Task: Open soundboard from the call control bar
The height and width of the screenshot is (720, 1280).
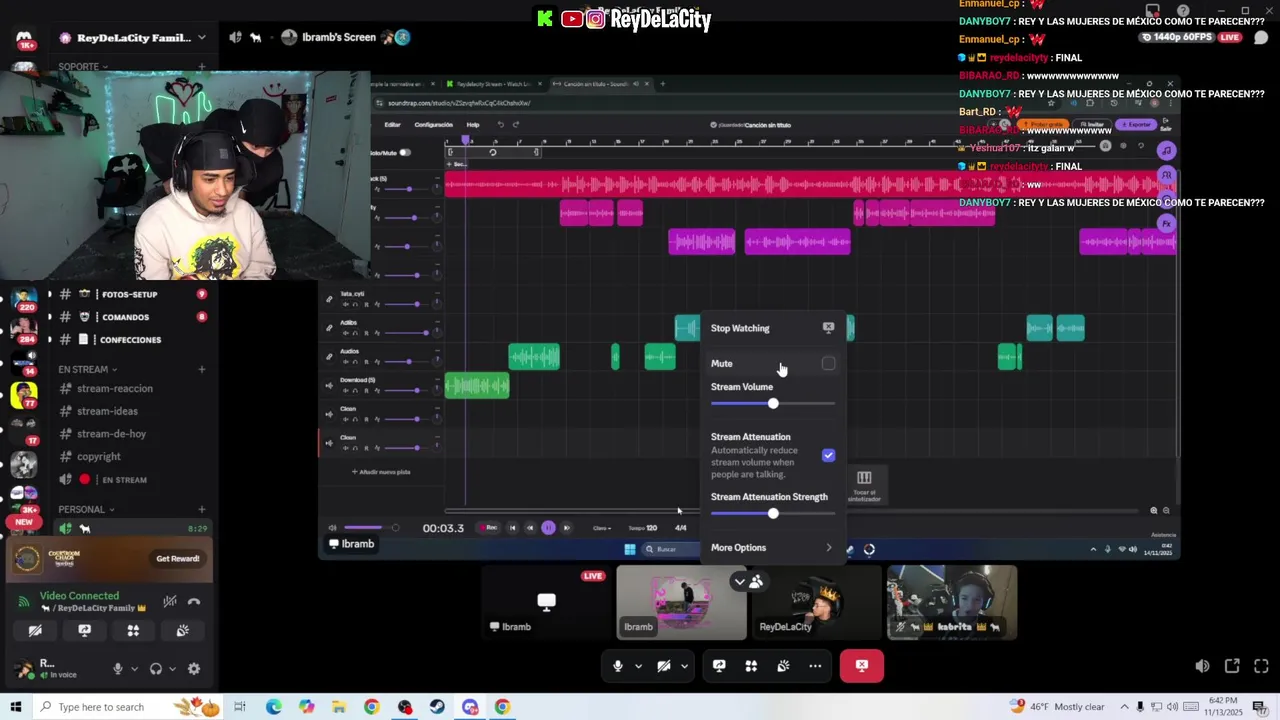Action: pos(783,666)
